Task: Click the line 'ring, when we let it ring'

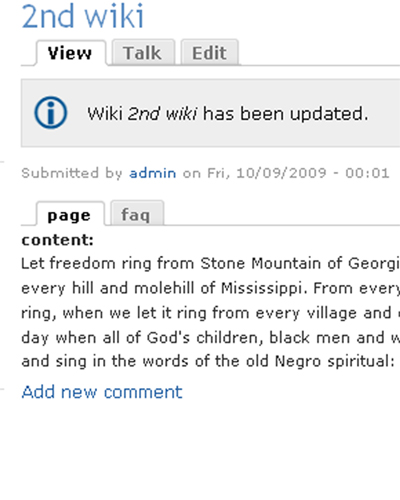Action: pyautogui.click(x=211, y=313)
